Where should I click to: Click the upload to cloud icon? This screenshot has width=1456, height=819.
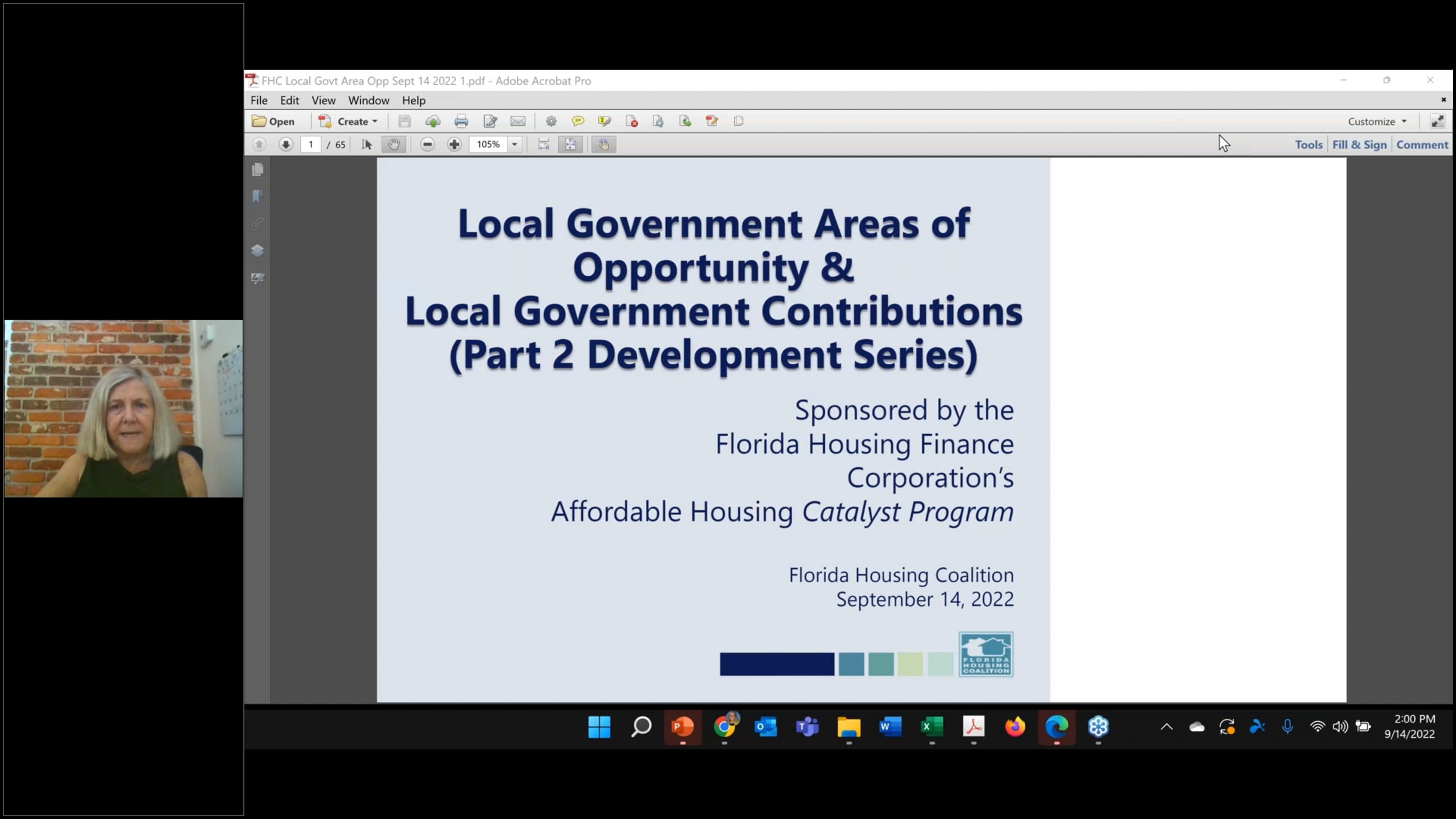[433, 121]
